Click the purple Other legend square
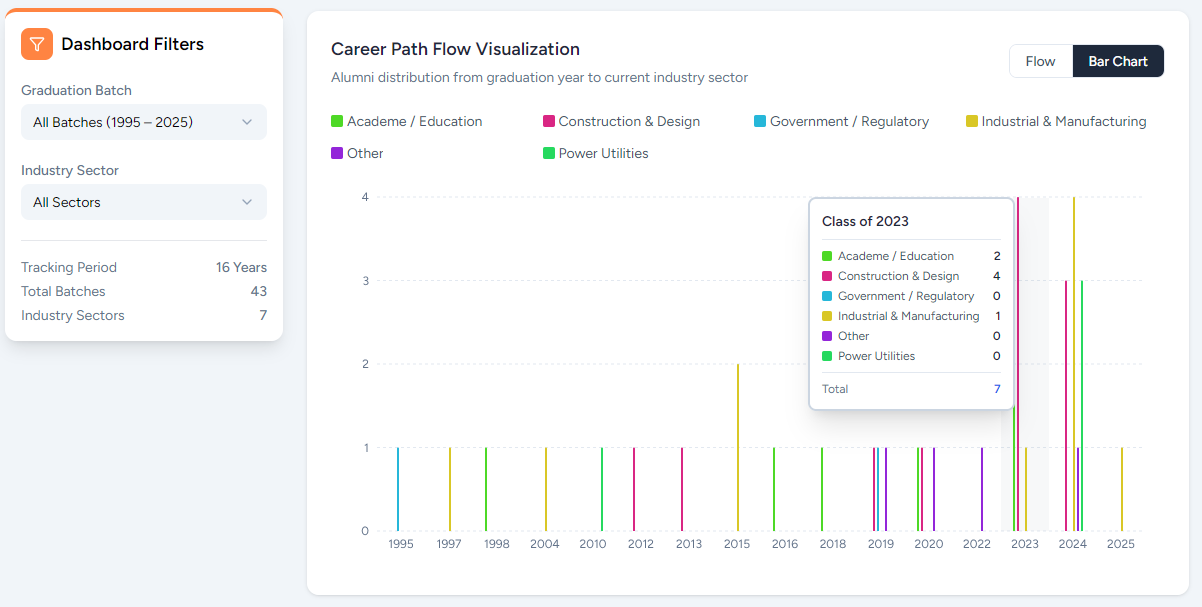The image size is (1202, 607). click(337, 153)
